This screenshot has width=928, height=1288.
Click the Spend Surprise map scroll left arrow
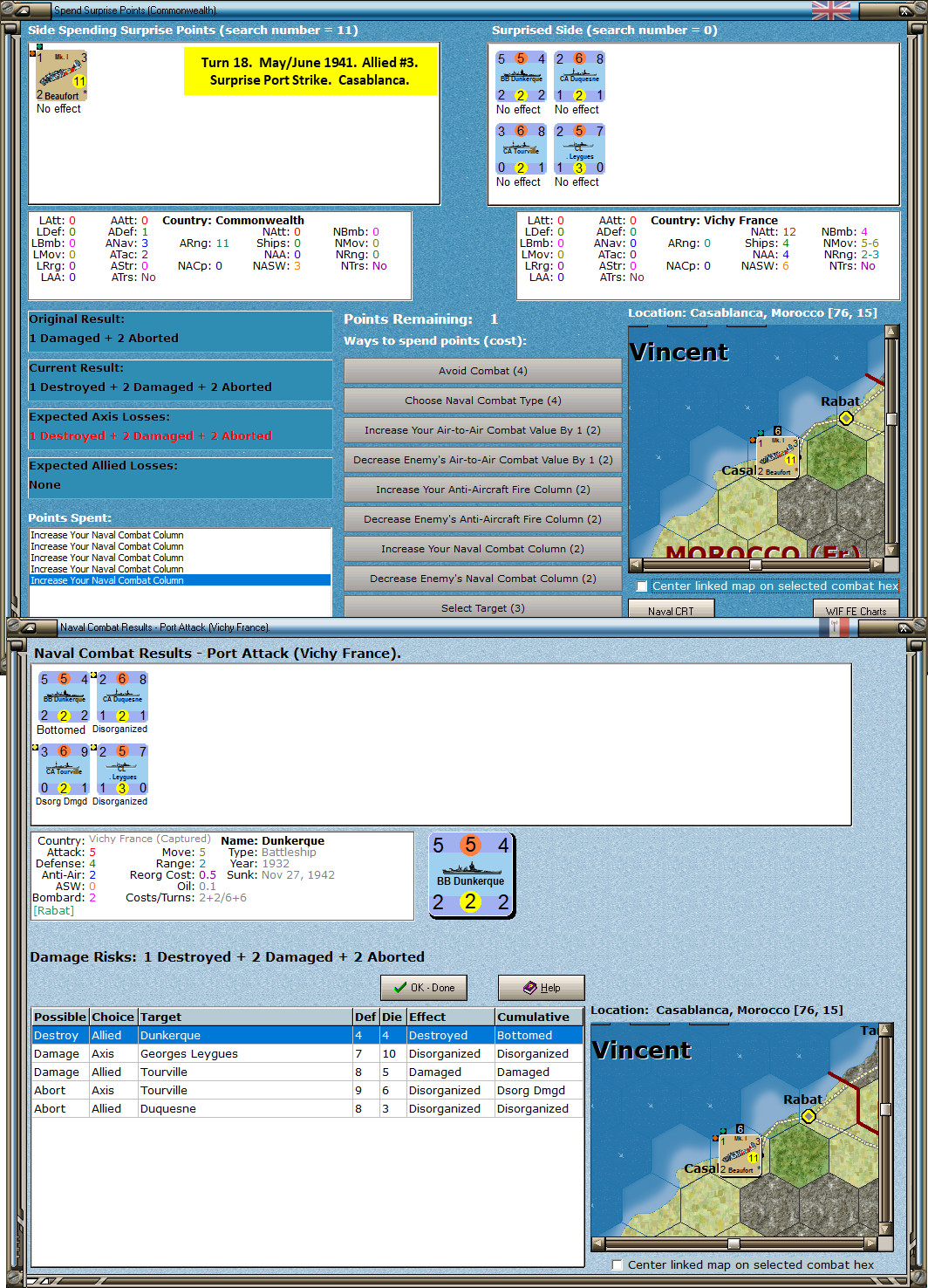point(635,565)
